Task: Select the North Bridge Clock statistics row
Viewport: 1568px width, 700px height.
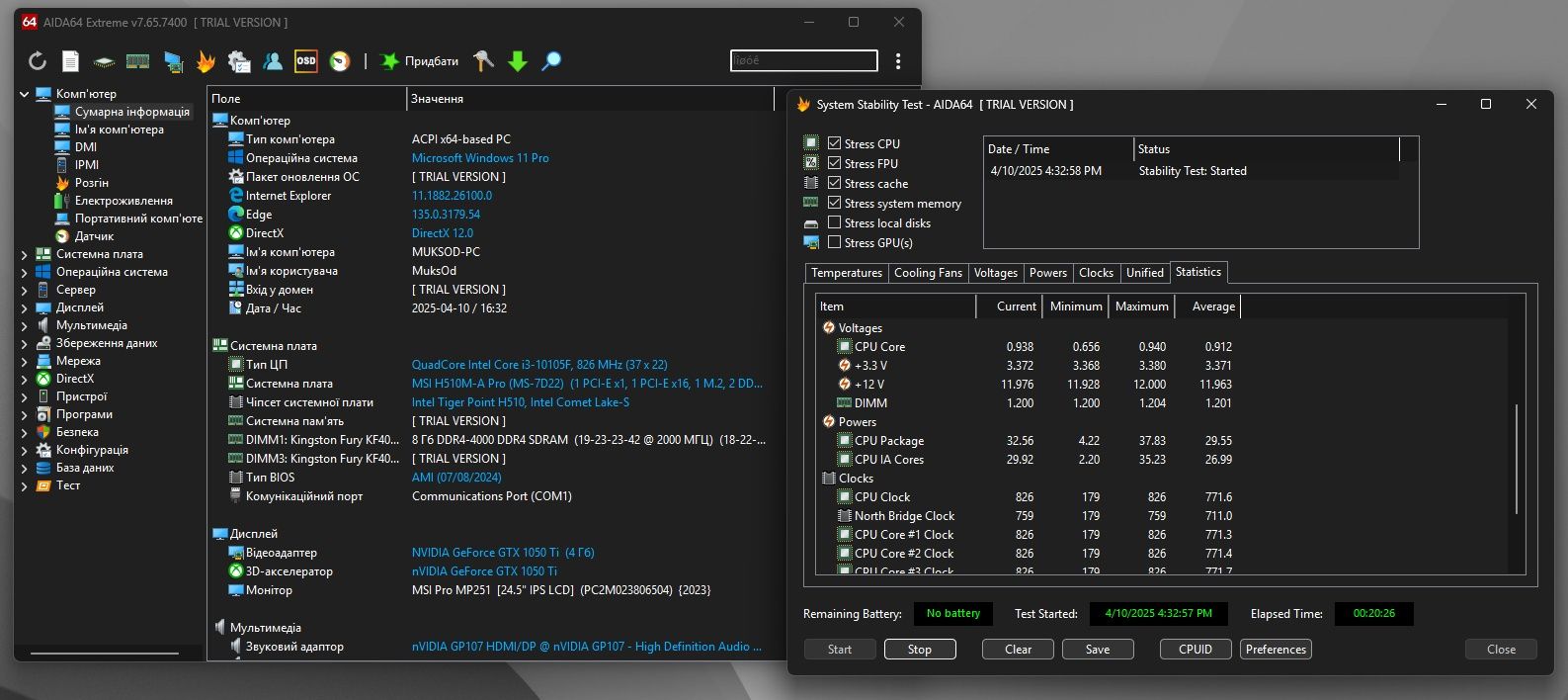Action: tap(1028, 516)
